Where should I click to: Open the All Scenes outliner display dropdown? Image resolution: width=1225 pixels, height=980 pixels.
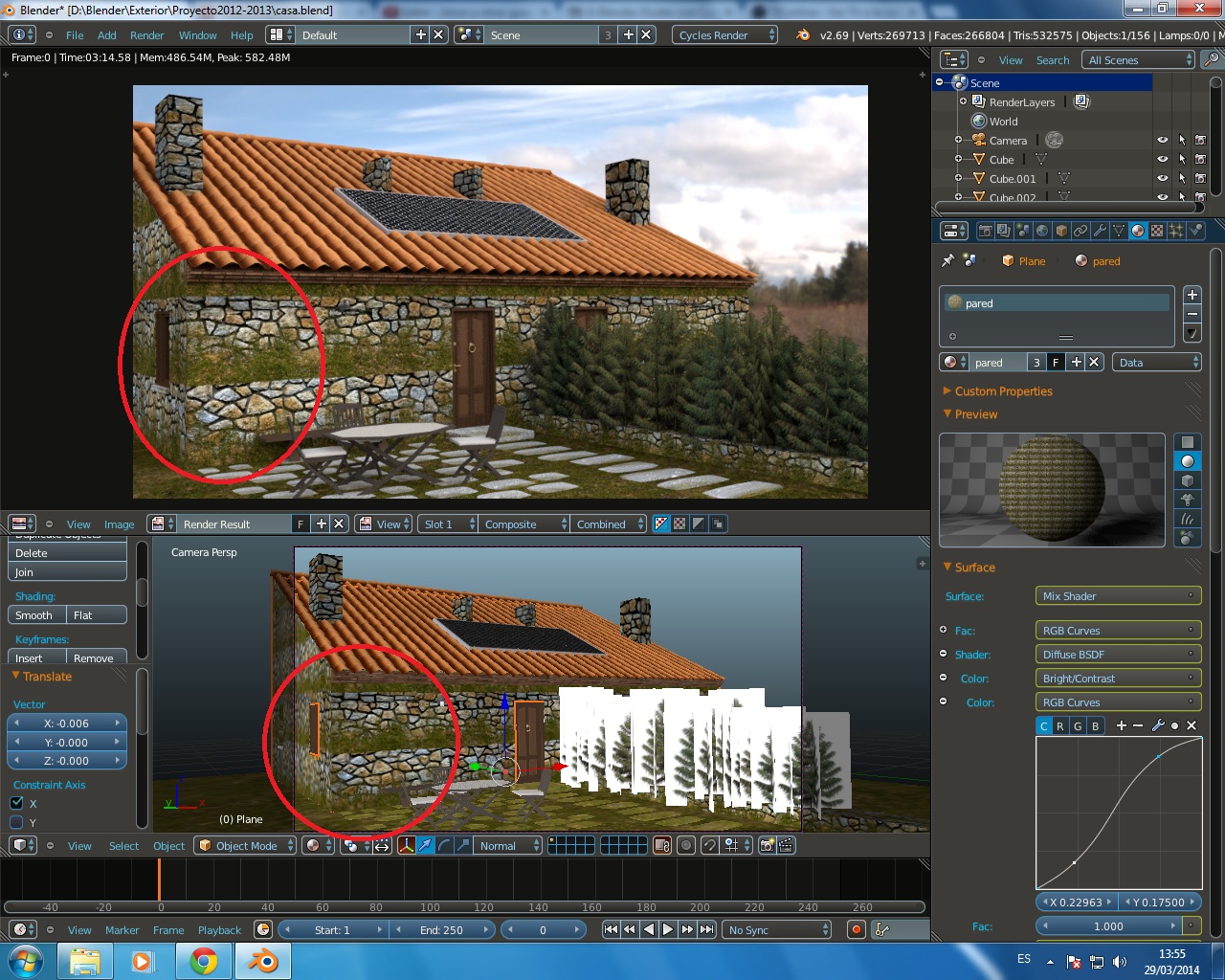(x=1138, y=59)
